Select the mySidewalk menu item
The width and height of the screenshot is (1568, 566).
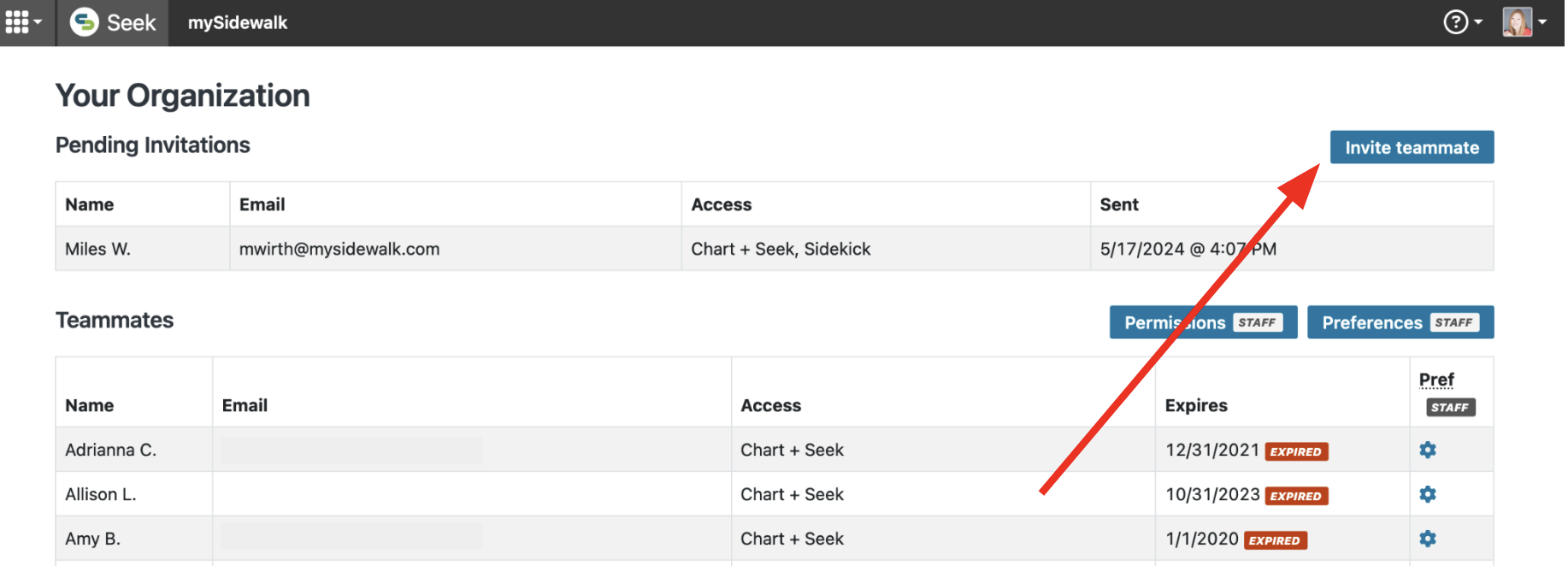(238, 23)
